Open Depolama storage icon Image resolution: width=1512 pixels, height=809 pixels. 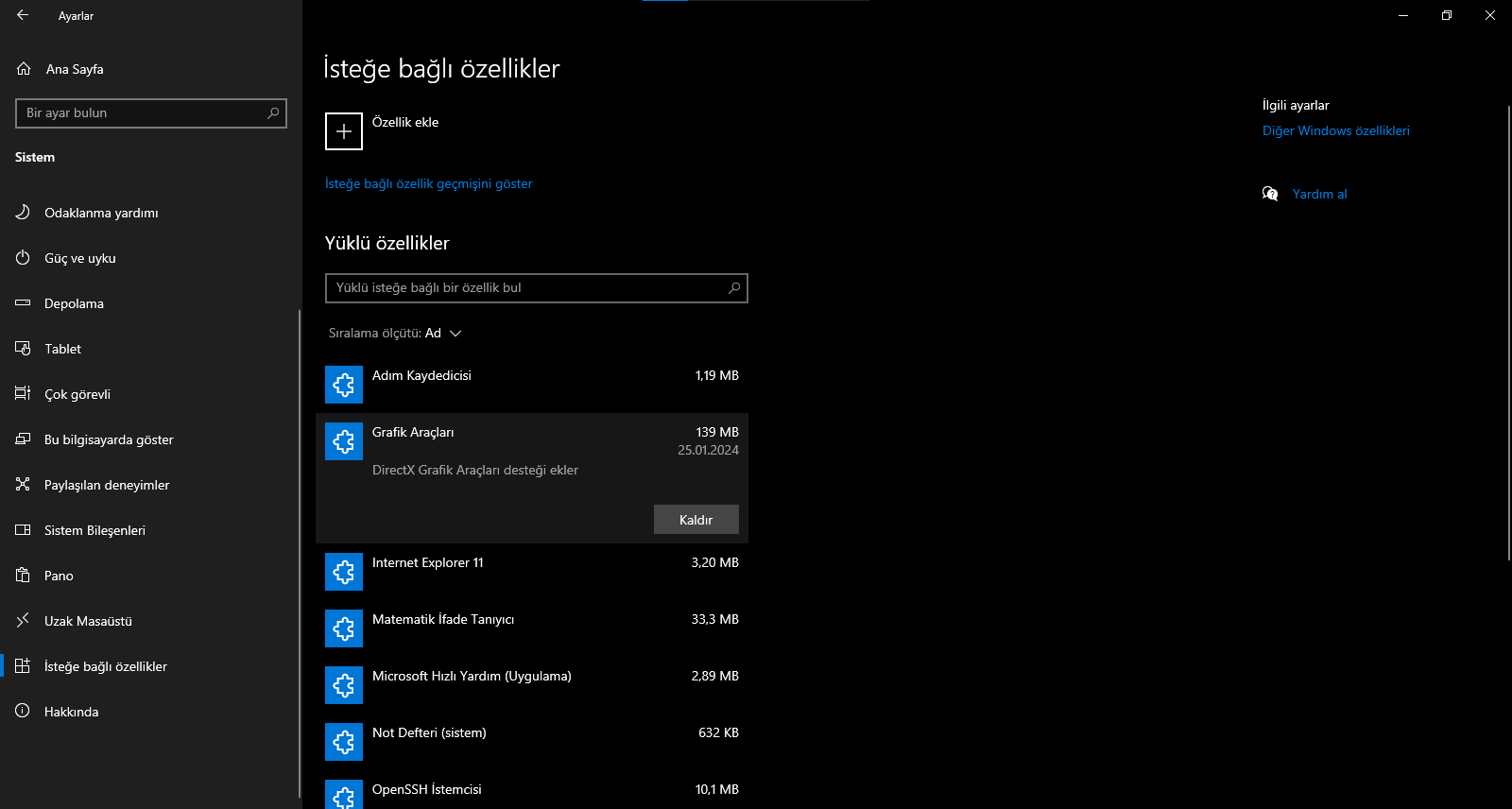[x=23, y=302]
